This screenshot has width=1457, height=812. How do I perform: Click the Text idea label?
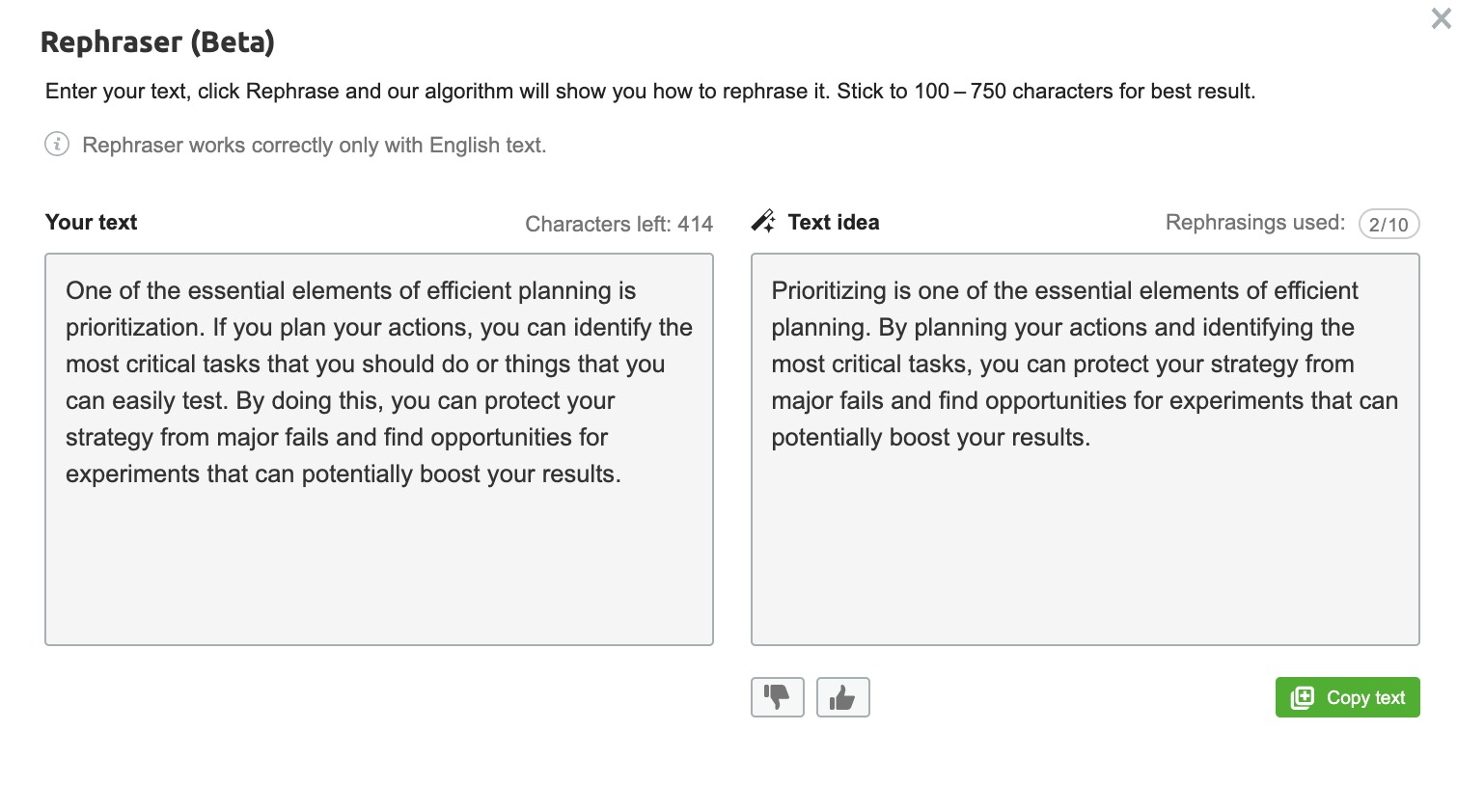pyautogui.click(x=834, y=222)
